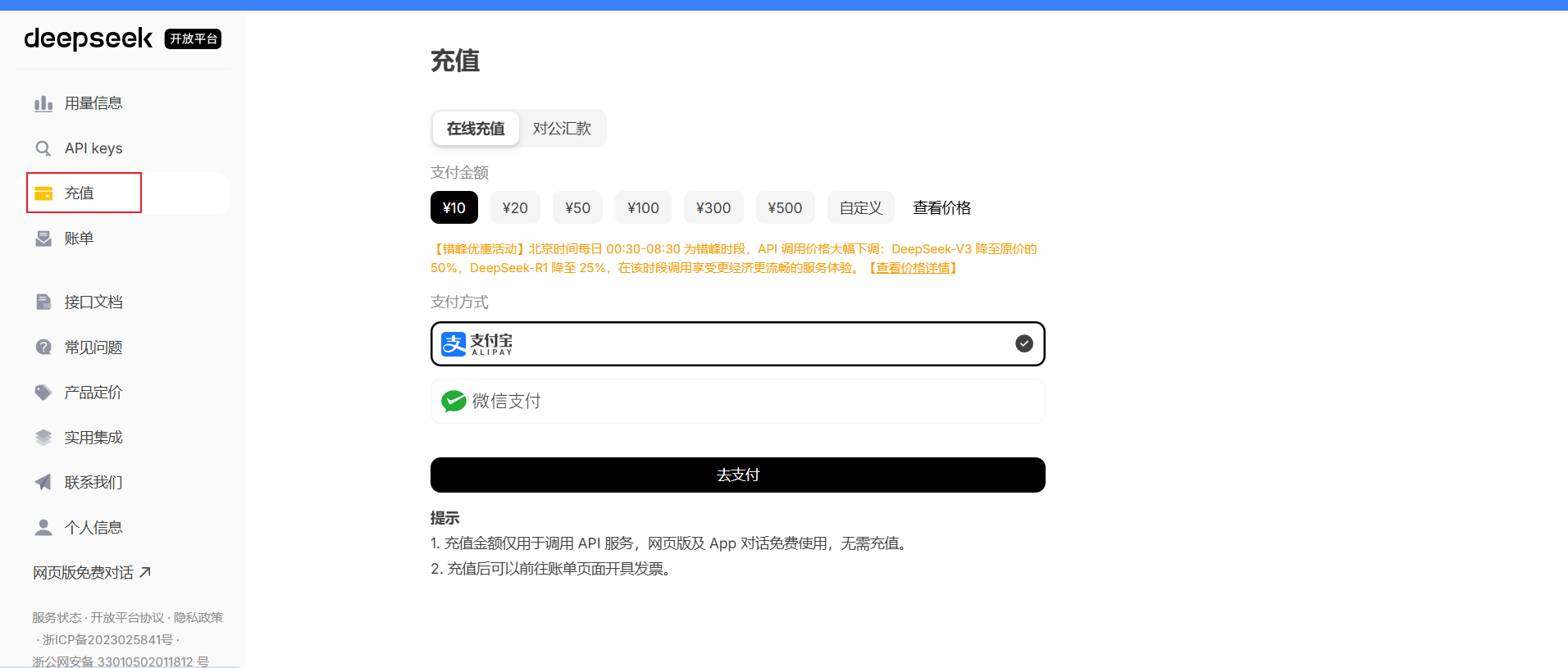
Task: Click the WeChat Pay green logo
Action: pyautogui.click(x=454, y=401)
